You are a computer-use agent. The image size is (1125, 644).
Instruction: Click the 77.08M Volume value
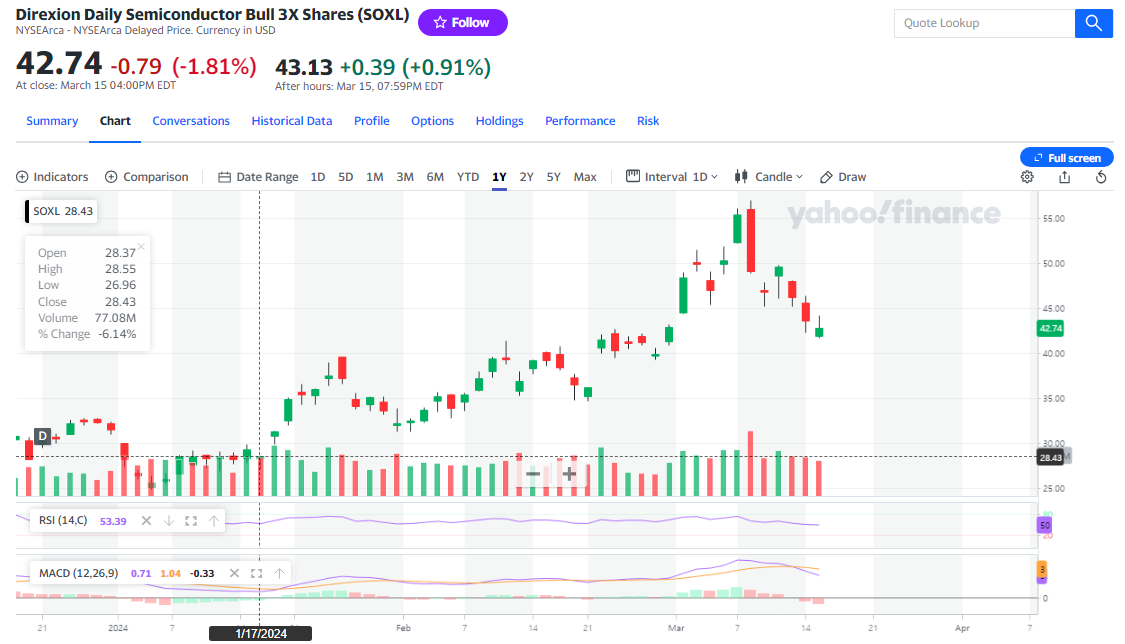click(x=115, y=318)
